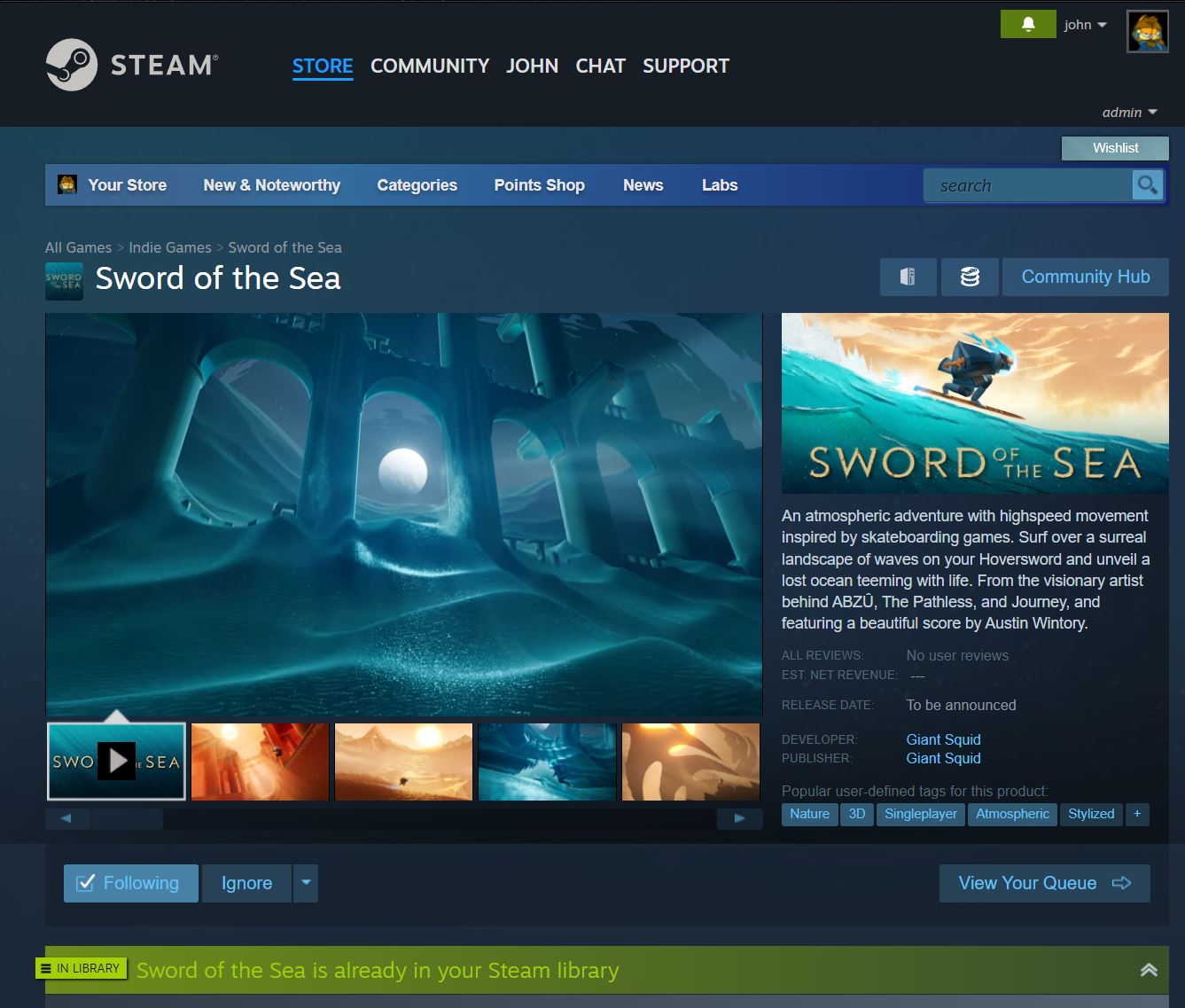Open publisher Giant Squid link

pos(943,758)
